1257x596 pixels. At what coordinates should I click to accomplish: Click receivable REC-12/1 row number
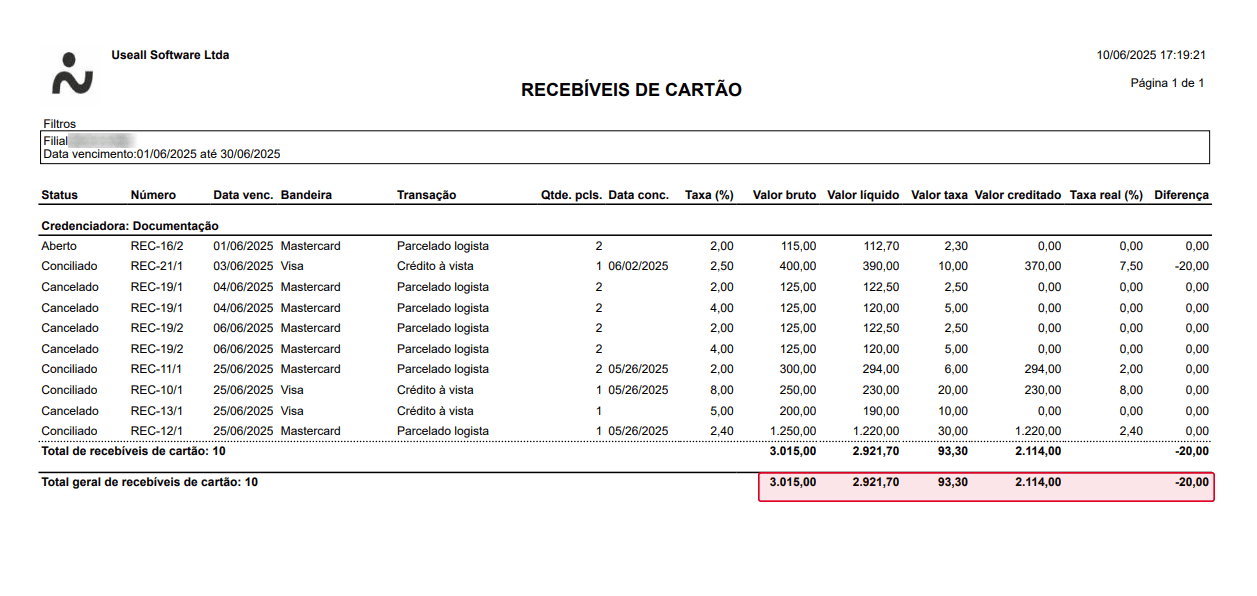(157, 431)
